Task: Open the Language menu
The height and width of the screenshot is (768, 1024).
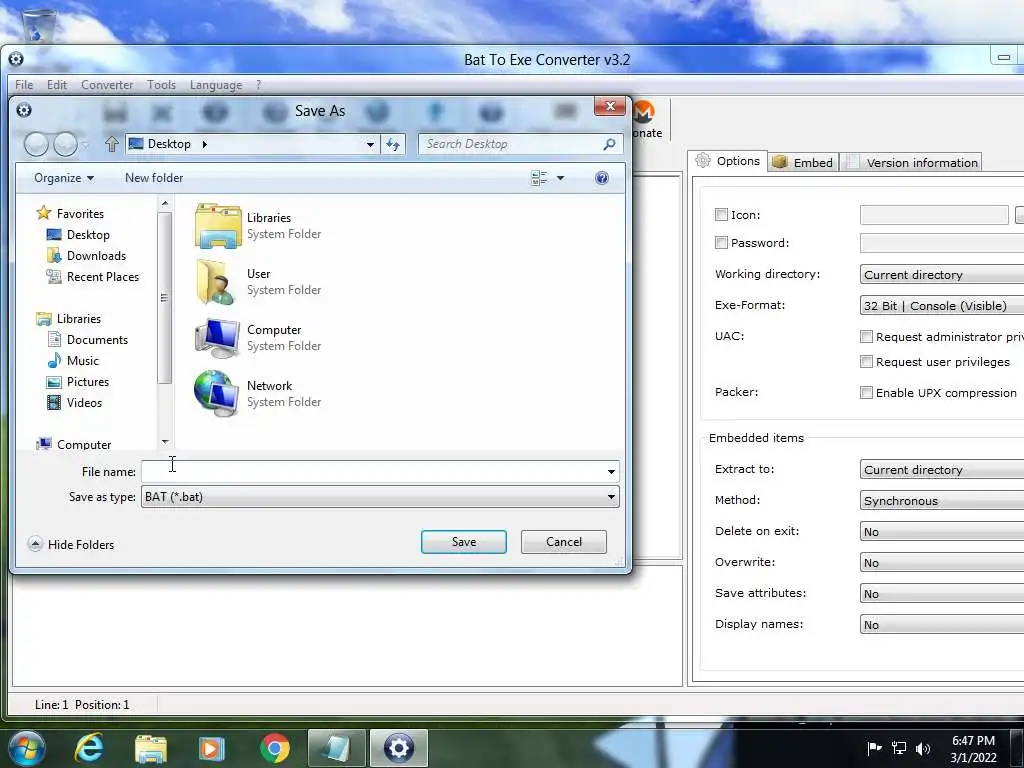Action: (x=216, y=85)
